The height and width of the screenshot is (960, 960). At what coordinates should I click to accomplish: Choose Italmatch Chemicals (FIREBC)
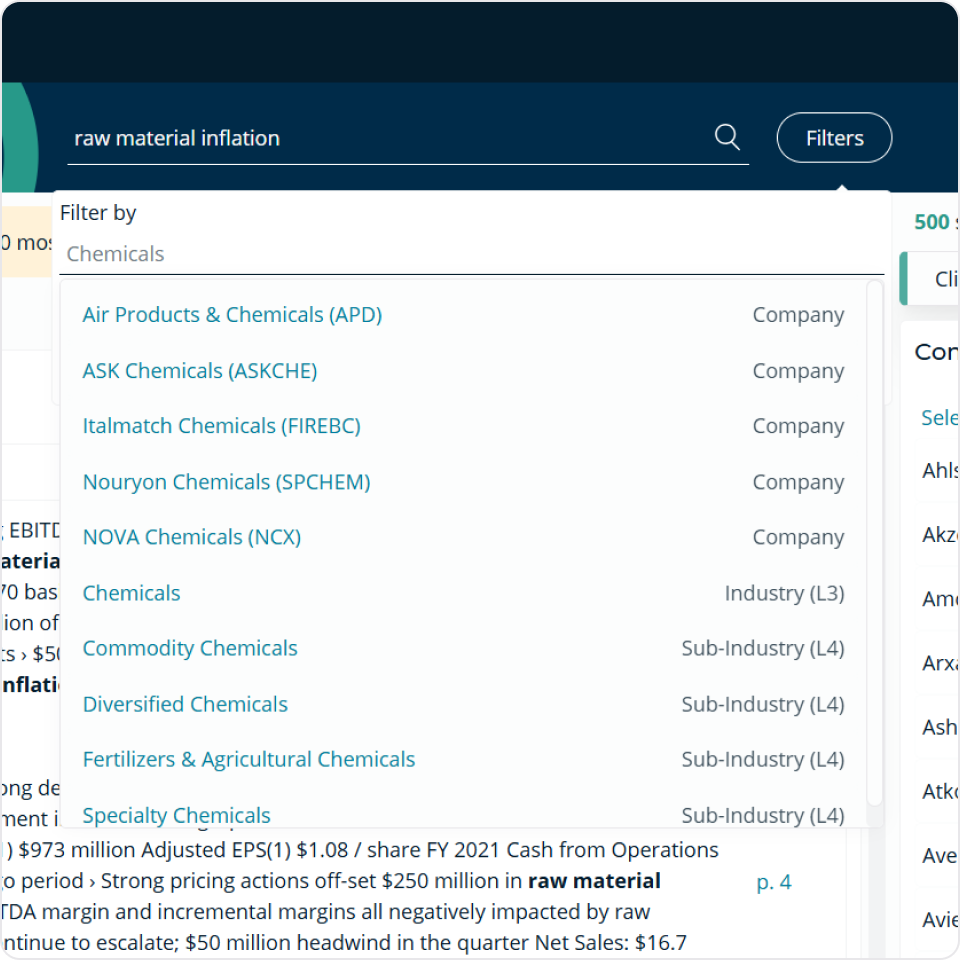coord(463,426)
